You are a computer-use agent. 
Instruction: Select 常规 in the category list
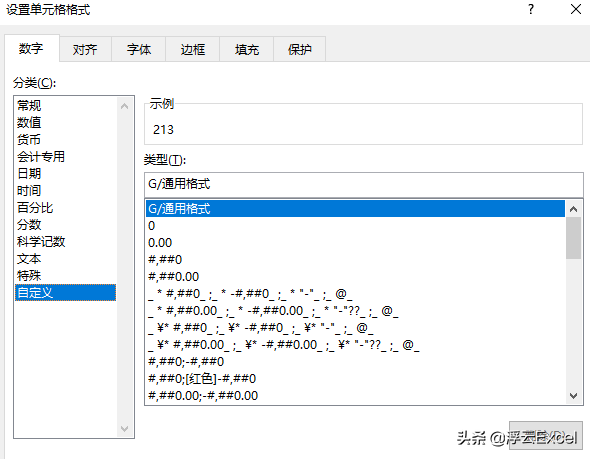65,105
